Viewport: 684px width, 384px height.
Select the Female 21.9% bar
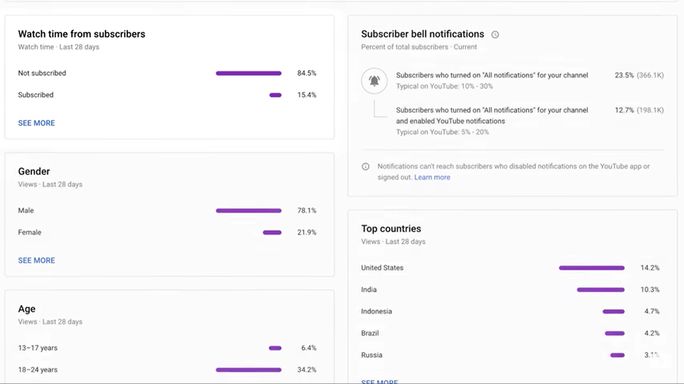tap(272, 233)
